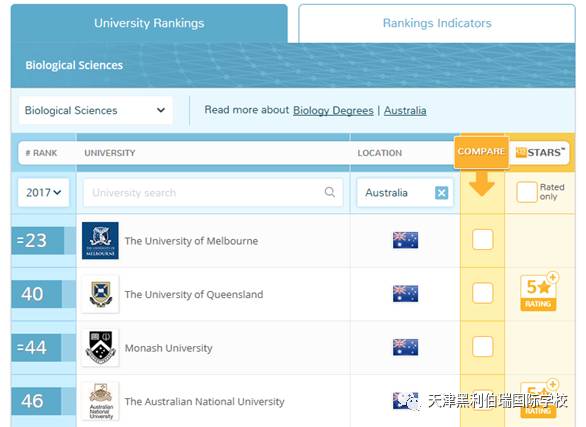Click the magnifier search icon

coord(330,192)
